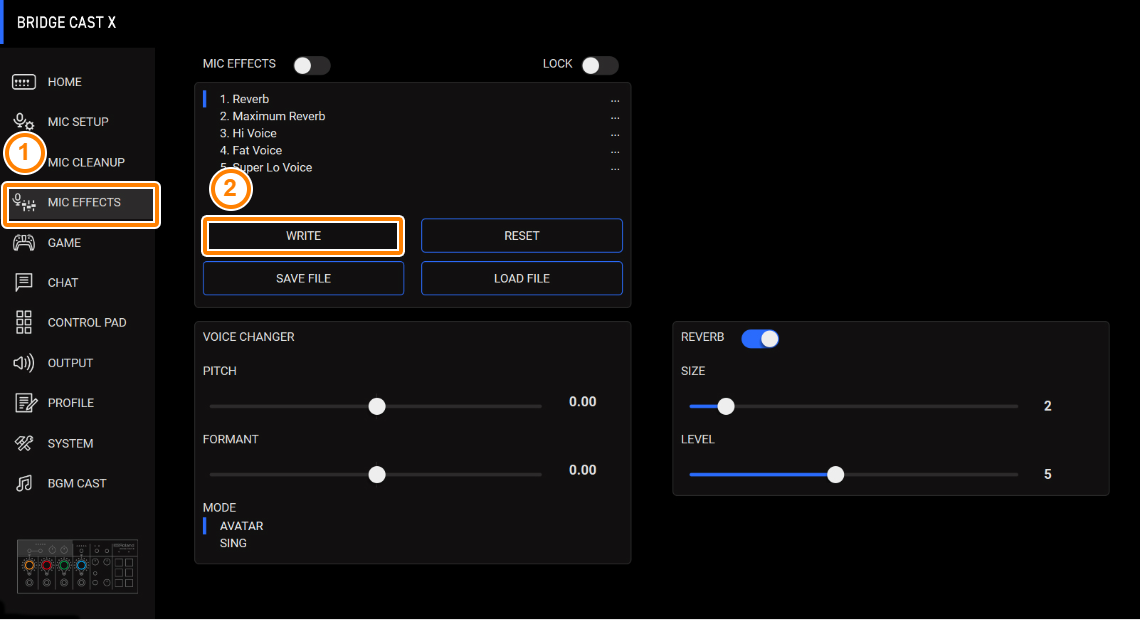The image size is (1142, 622).
Task: Click the reverb LEVEL slider handle
Action: (835, 475)
